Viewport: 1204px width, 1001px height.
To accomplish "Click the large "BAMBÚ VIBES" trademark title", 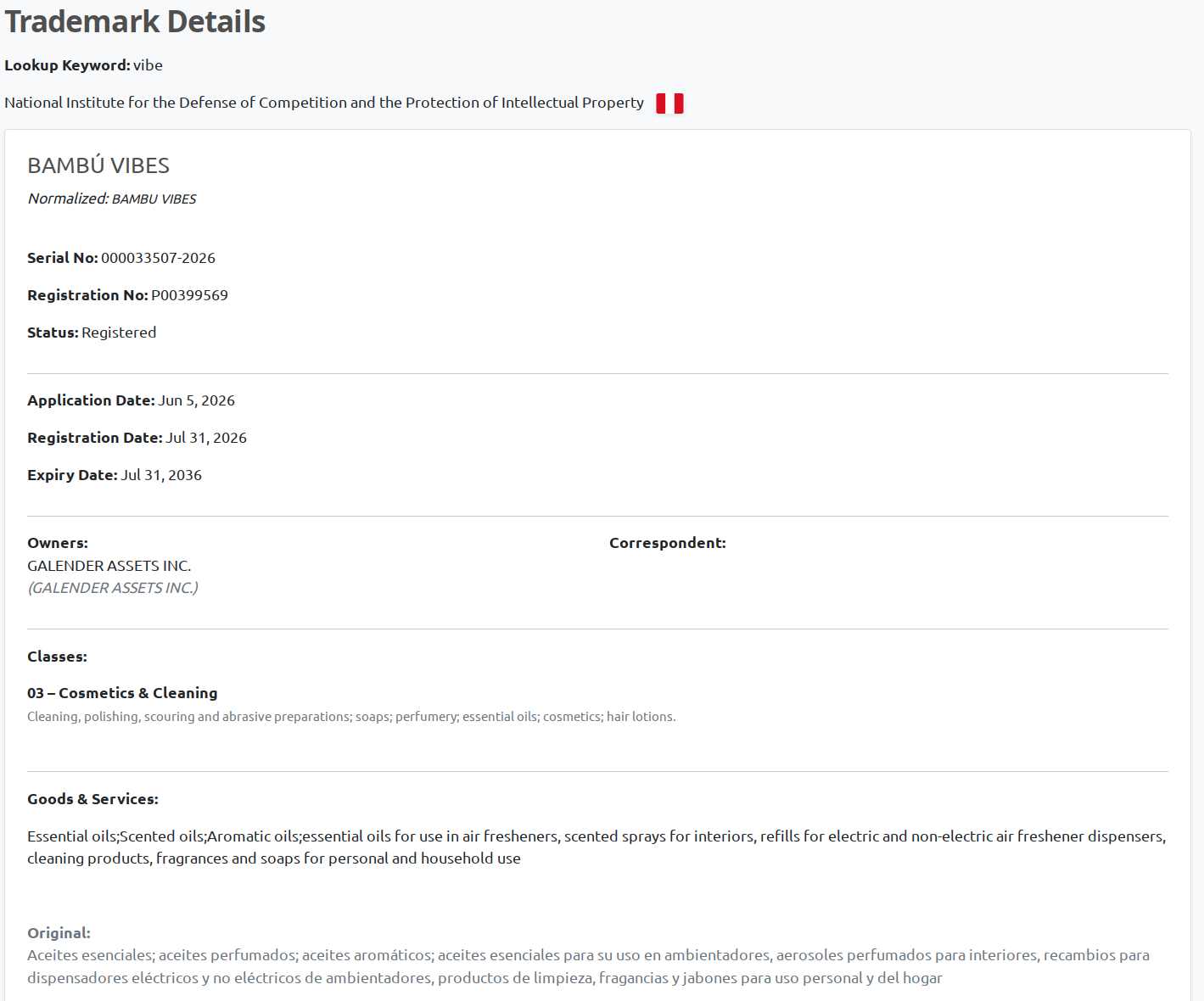I will [x=98, y=165].
